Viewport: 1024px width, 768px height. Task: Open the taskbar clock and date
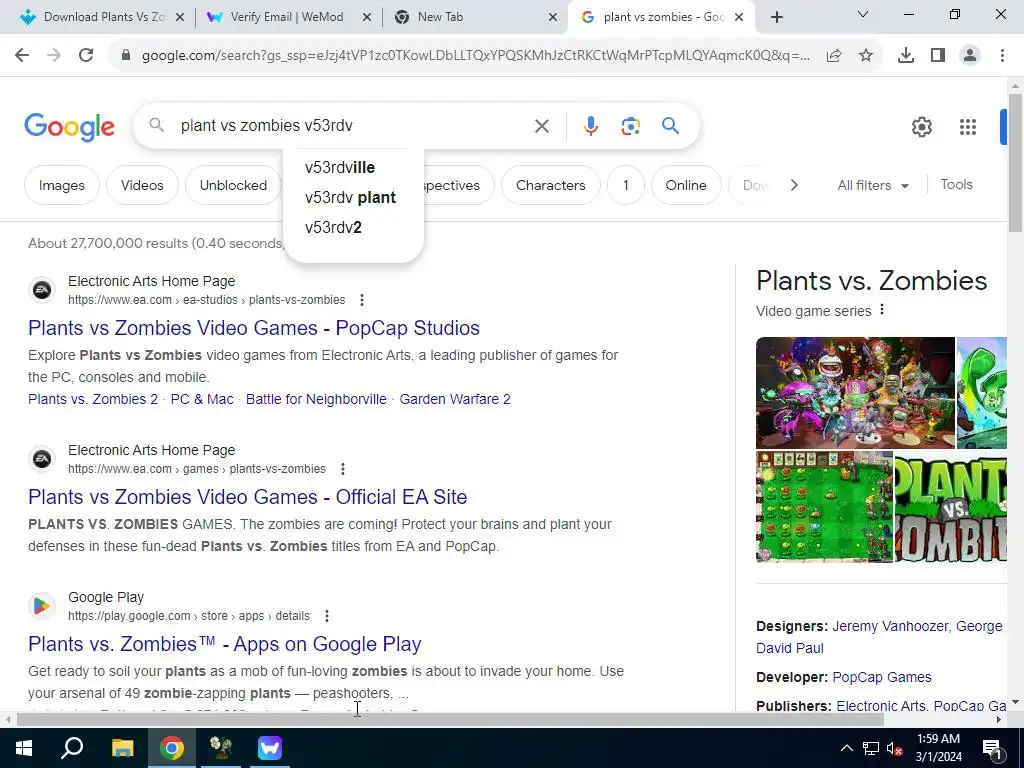pyautogui.click(x=938, y=748)
